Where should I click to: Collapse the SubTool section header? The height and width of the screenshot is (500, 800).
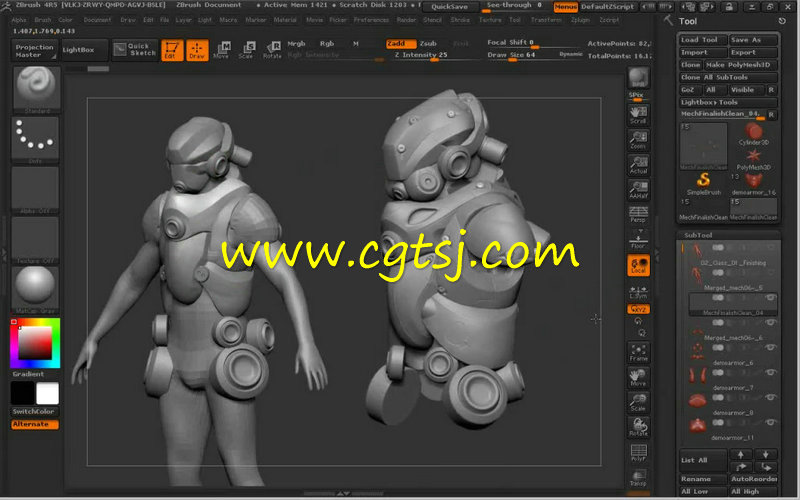click(x=698, y=235)
